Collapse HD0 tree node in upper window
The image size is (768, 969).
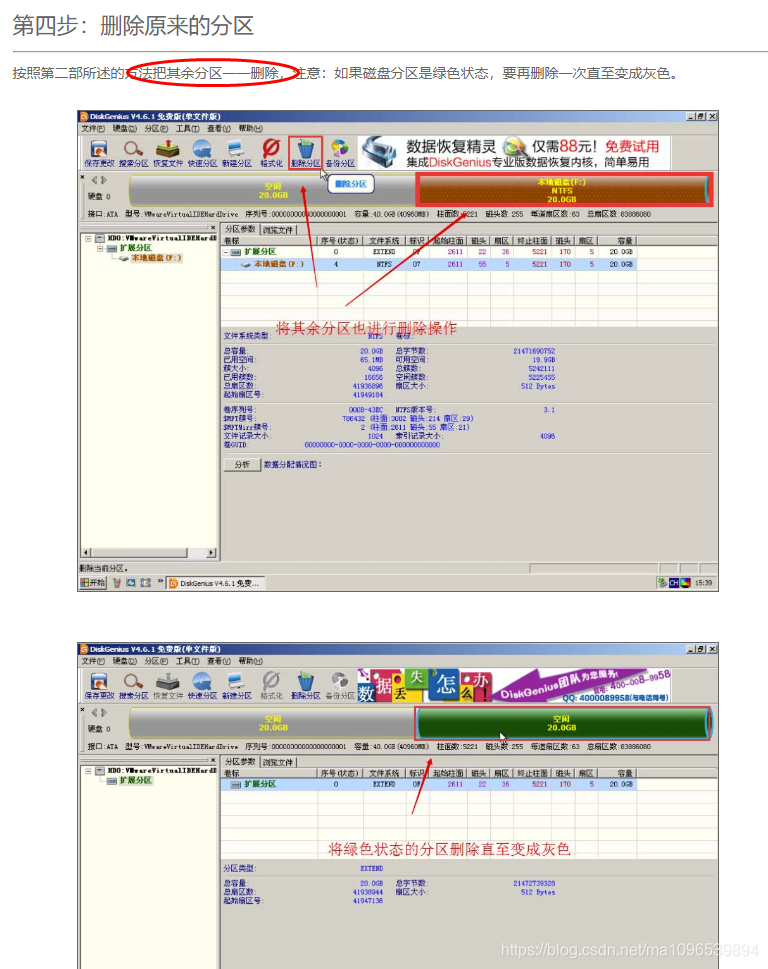(88, 239)
